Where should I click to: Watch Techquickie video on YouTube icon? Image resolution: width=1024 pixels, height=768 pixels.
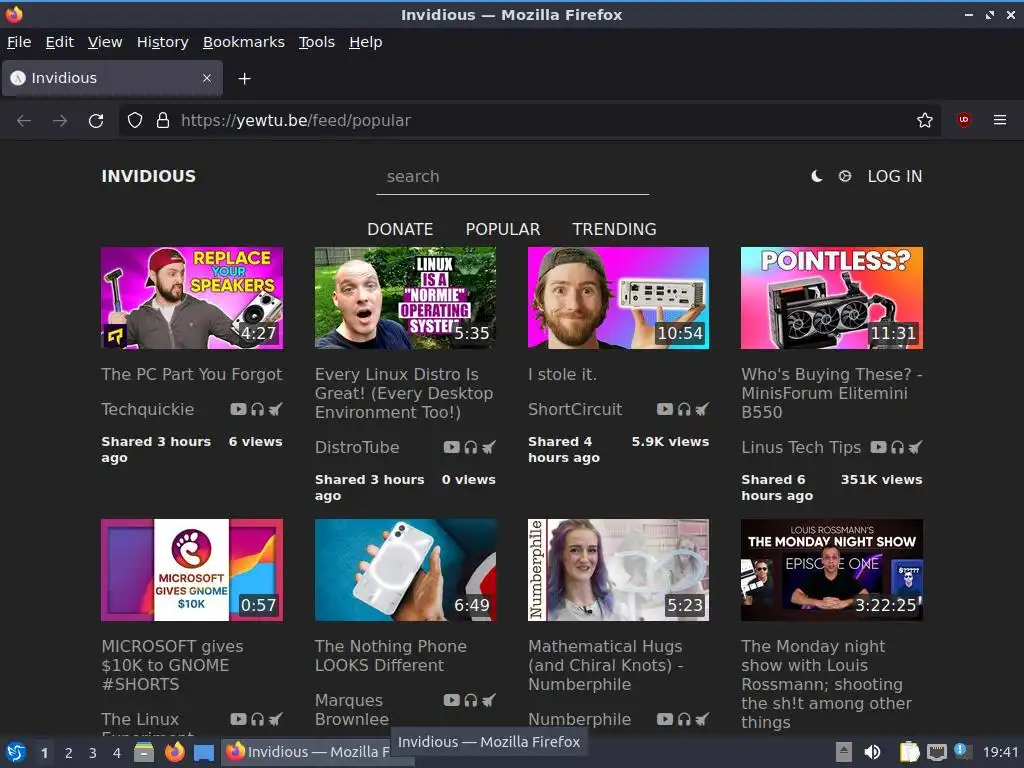pos(238,409)
